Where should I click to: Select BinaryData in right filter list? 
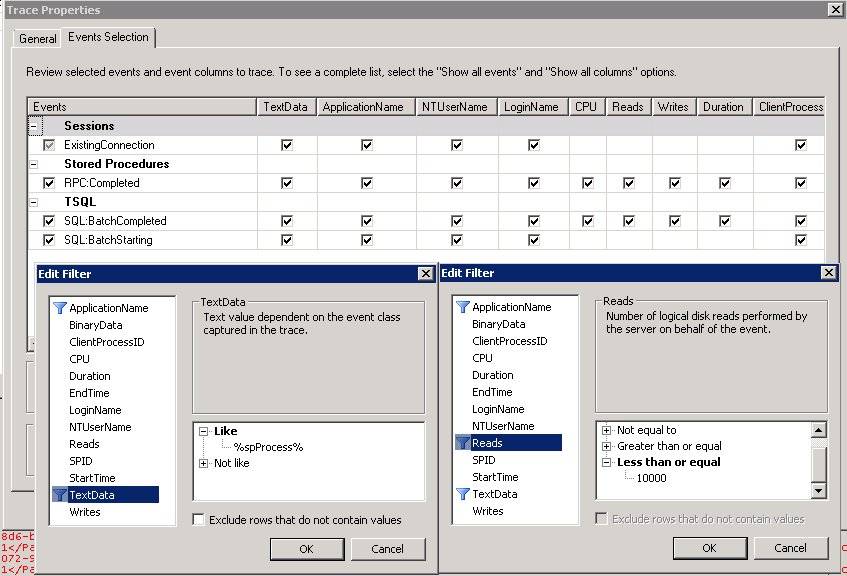(x=499, y=324)
